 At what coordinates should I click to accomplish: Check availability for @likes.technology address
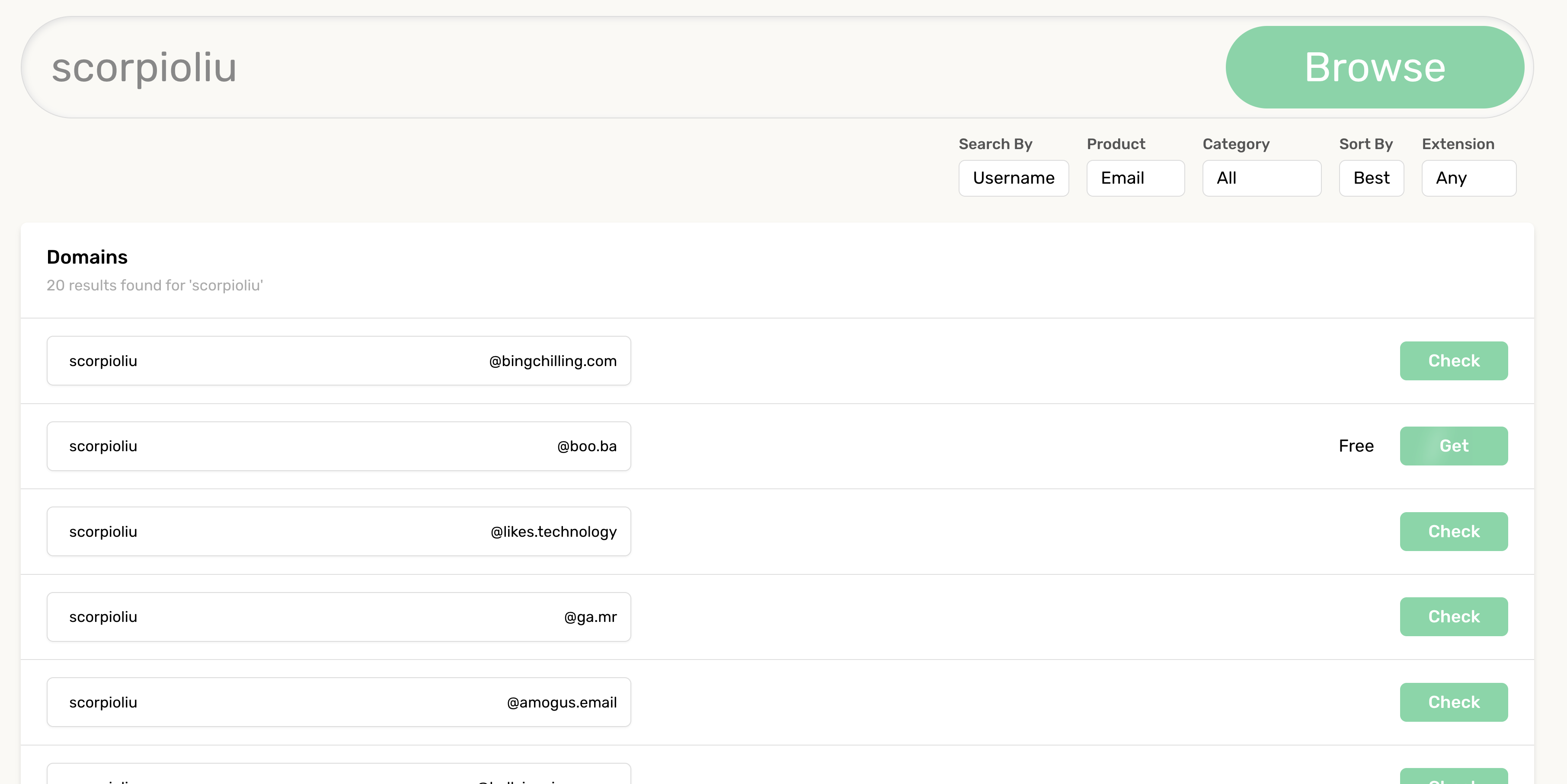pos(1453,532)
